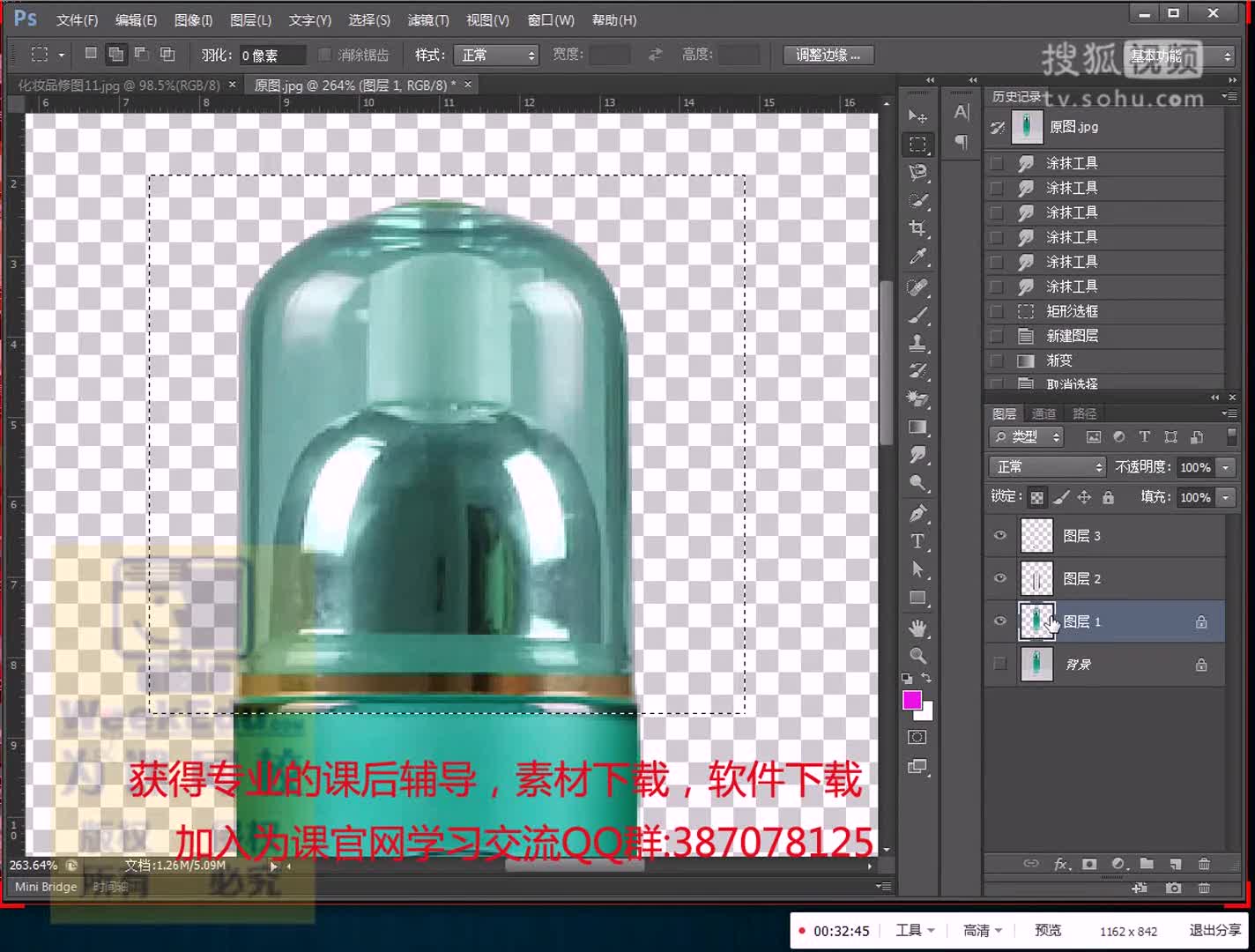Toggle lock all
The image size is (1255, 952).
(x=1108, y=498)
